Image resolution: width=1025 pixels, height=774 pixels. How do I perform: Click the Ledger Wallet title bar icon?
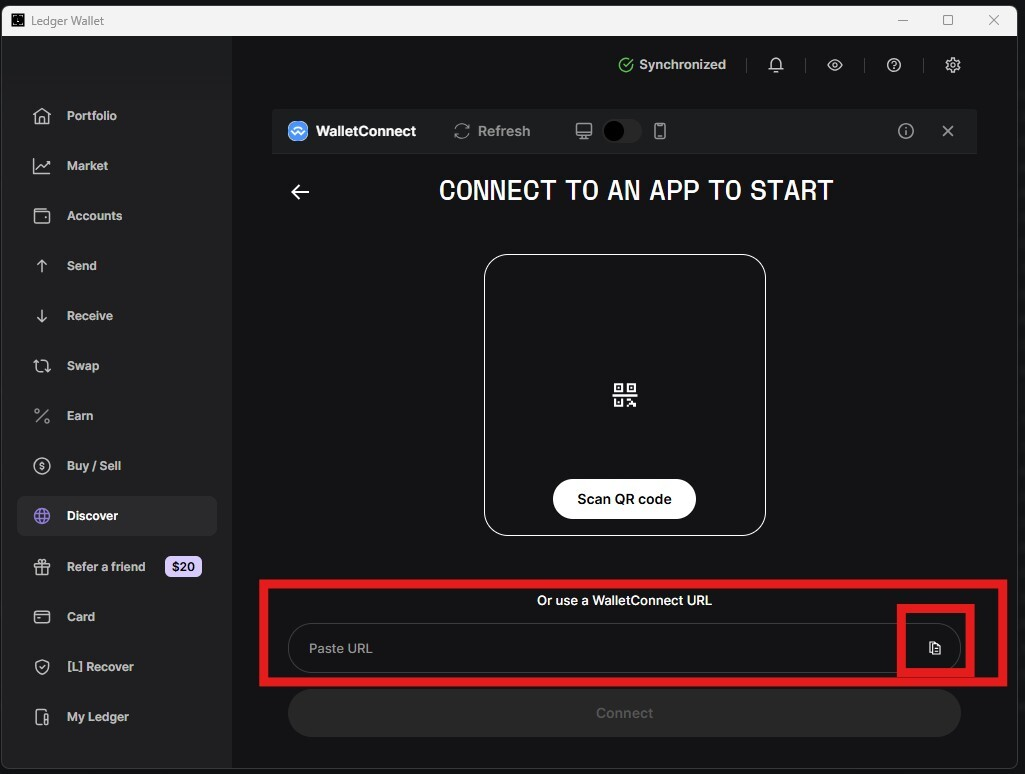tap(18, 20)
